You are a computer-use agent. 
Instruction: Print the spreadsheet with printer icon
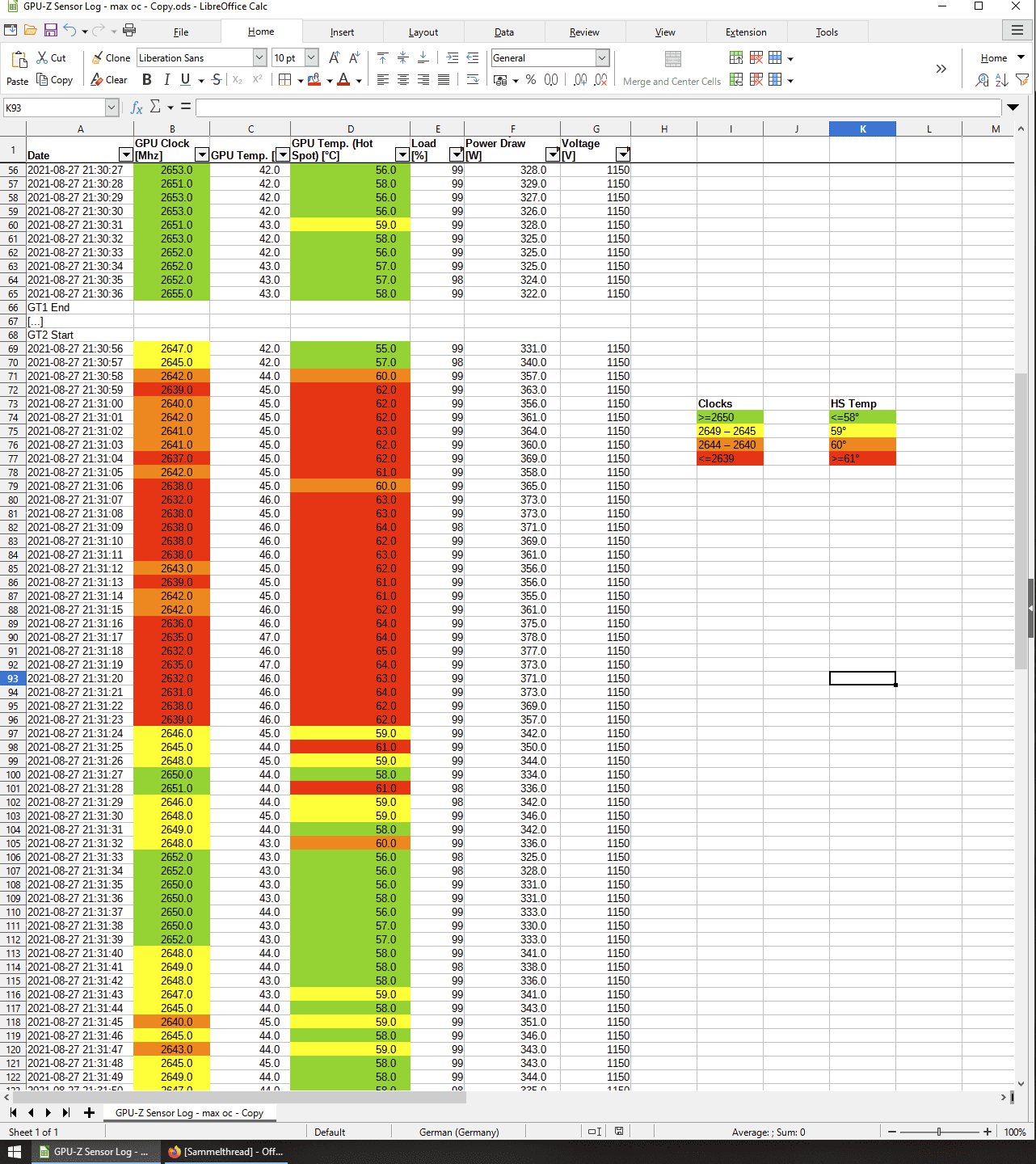[129, 30]
